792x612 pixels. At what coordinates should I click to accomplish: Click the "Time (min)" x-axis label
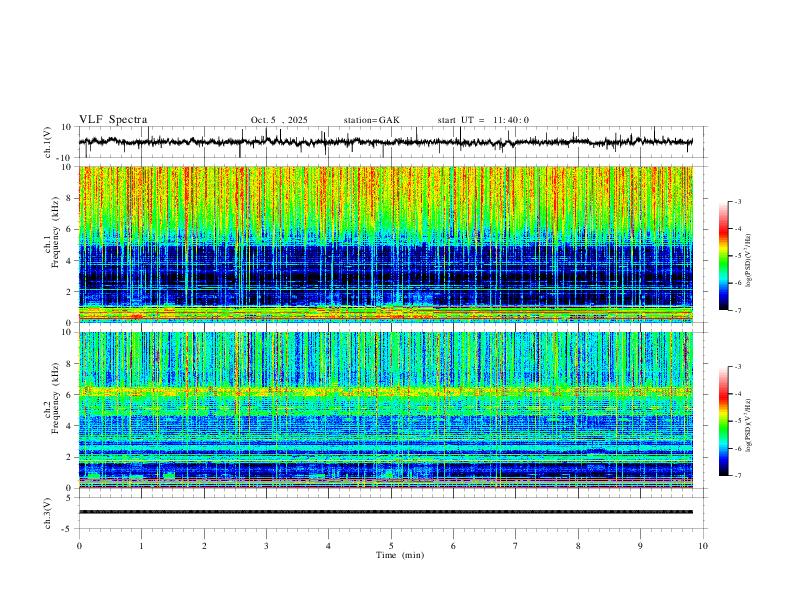(400, 555)
